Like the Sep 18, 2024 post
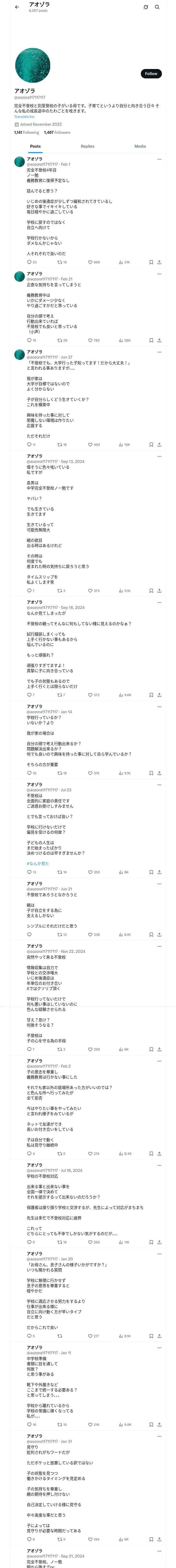Screen dimensions: 176x1568 pyautogui.click(x=90, y=695)
